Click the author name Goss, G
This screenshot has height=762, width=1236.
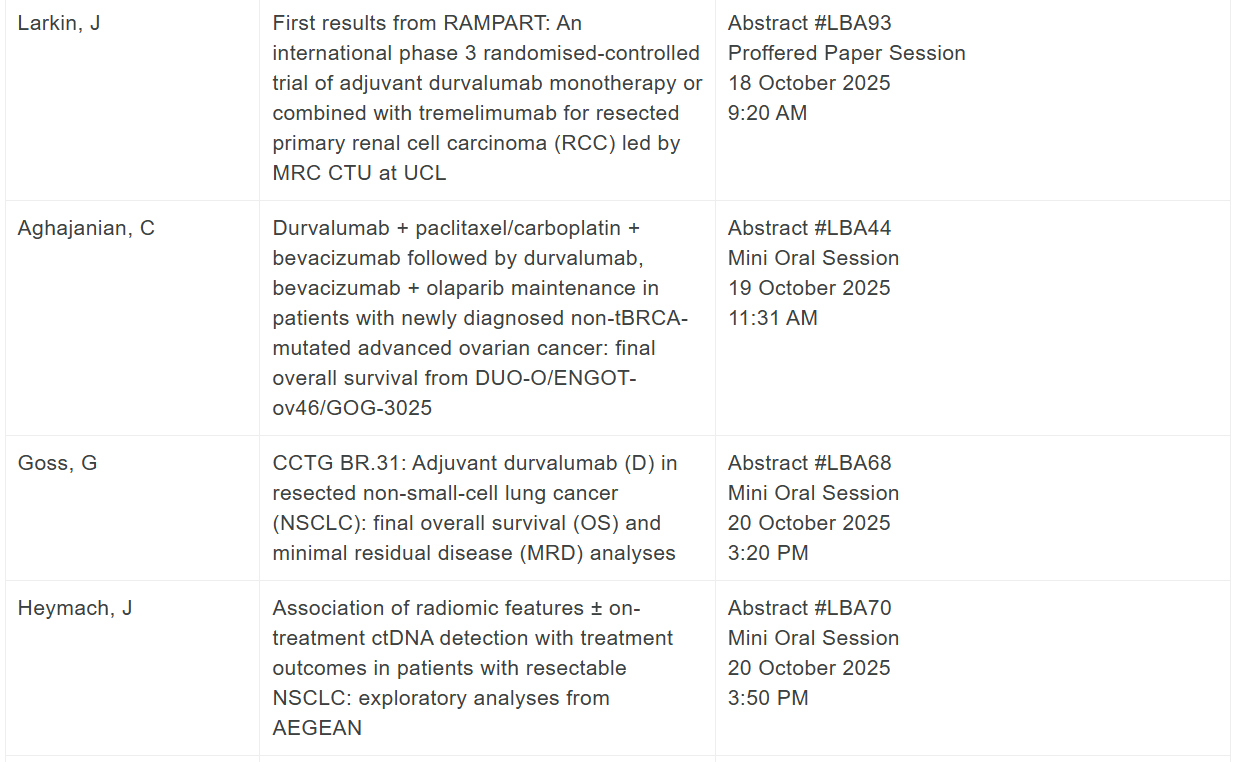(57, 463)
